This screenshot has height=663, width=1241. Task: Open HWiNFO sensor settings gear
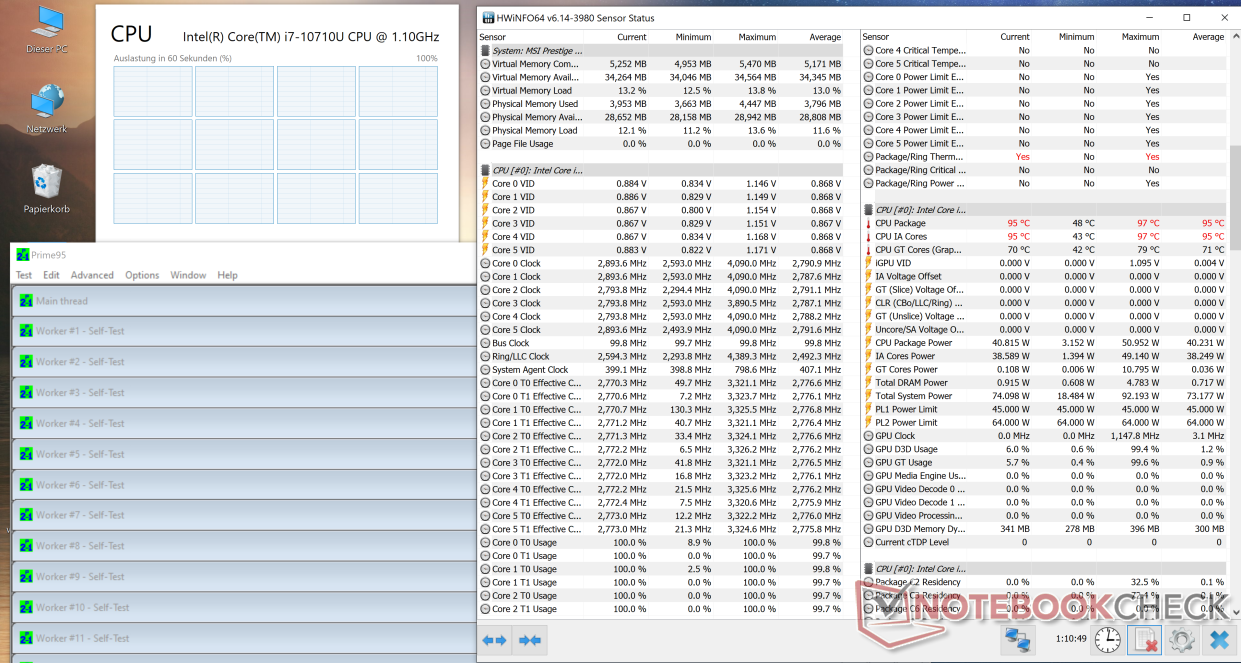point(1181,639)
